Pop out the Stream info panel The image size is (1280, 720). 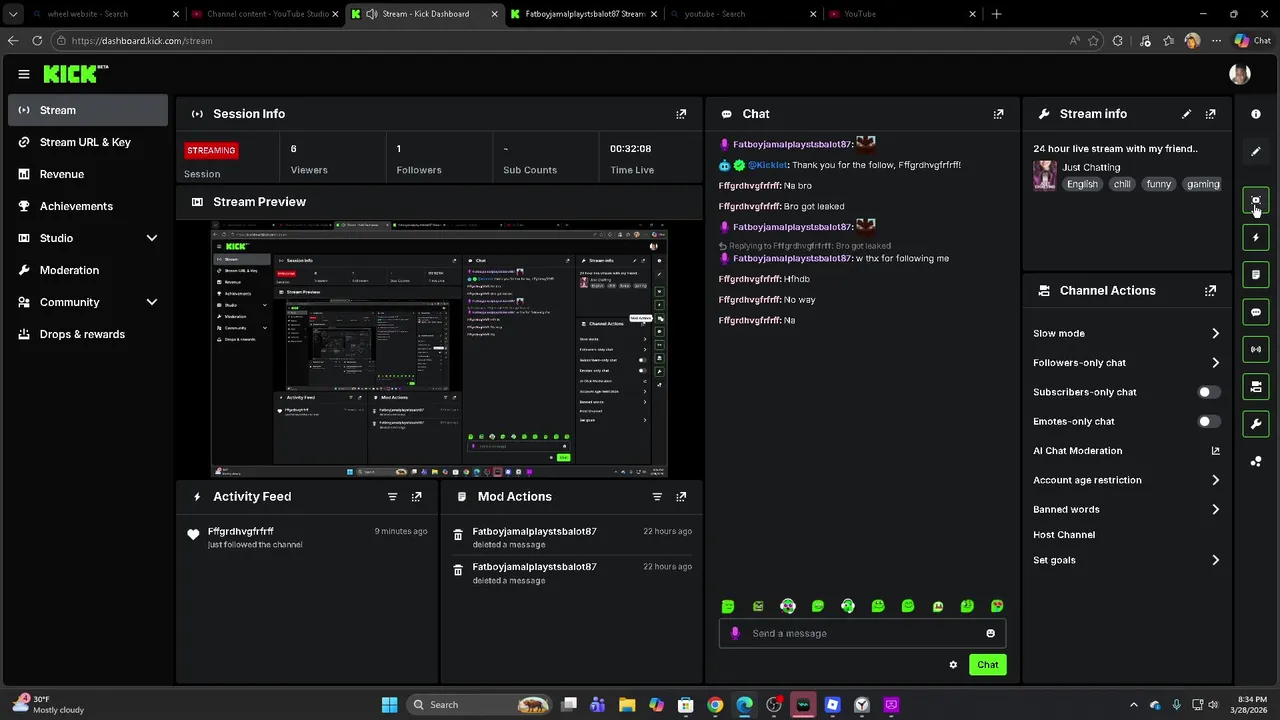pos(1210,114)
